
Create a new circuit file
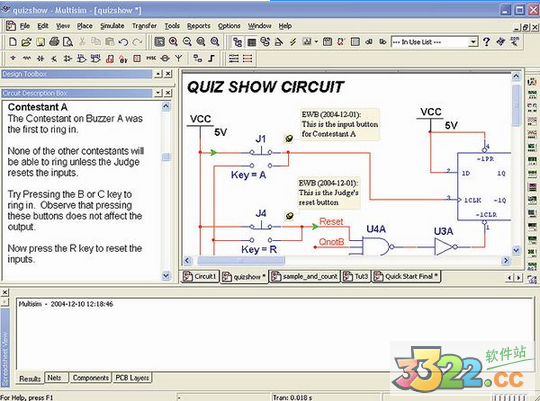click(x=13, y=42)
